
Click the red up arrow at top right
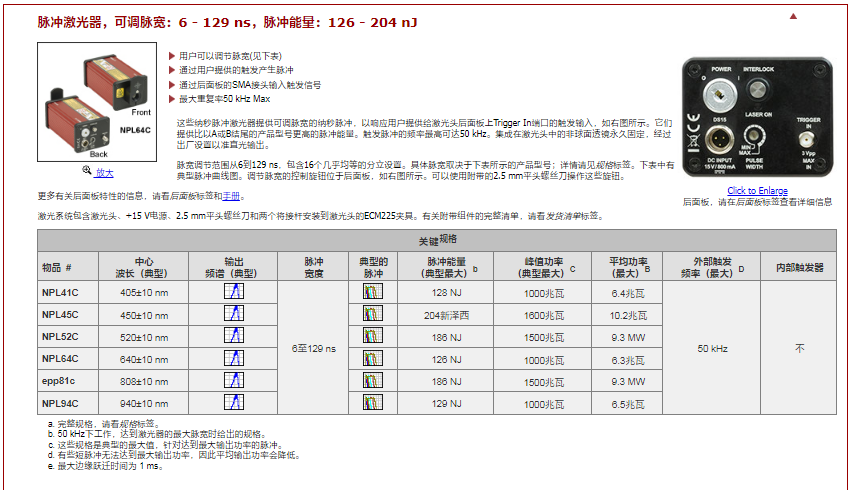coord(793,16)
